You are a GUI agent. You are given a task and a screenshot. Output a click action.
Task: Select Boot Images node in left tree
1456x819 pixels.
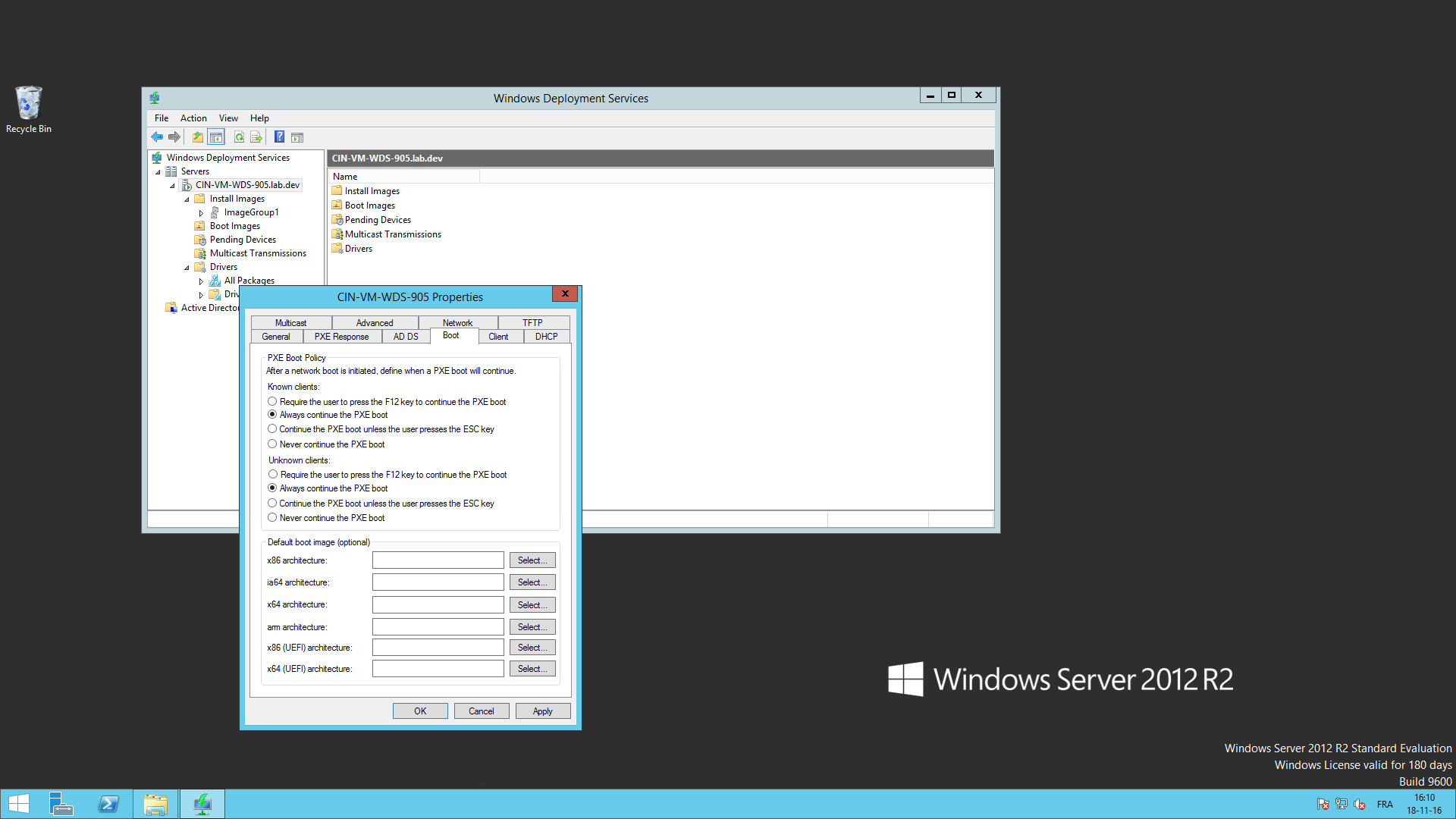tap(235, 226)
